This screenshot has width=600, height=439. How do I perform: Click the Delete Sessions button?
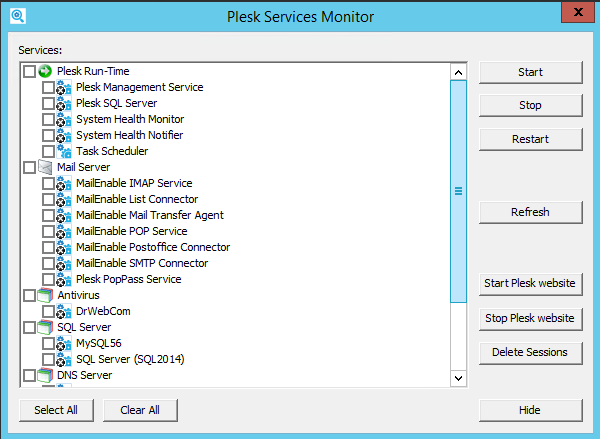(x=530, y=352)
